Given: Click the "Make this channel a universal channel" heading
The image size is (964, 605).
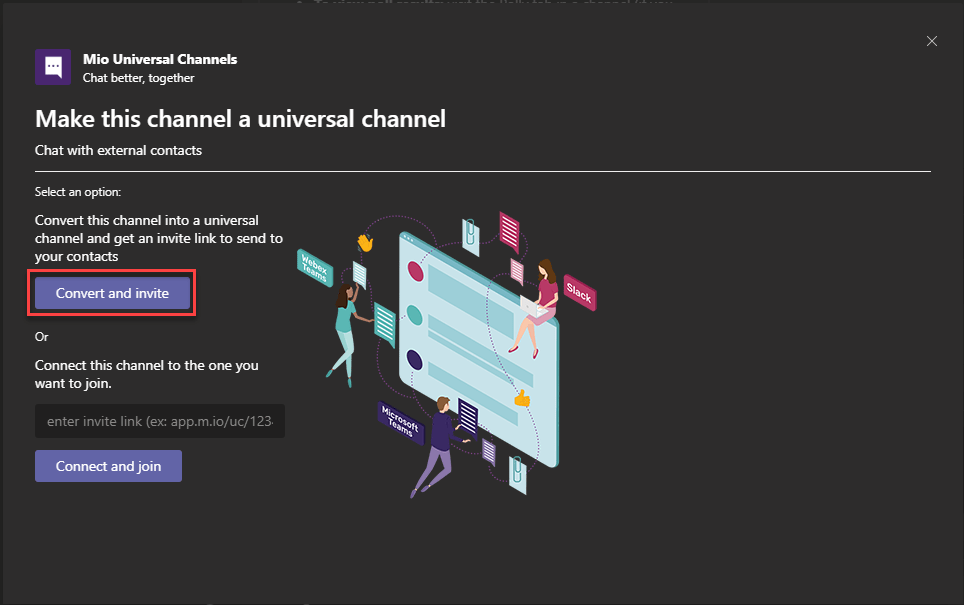Looking at the screenshot, I should click(x=240, y=119).
